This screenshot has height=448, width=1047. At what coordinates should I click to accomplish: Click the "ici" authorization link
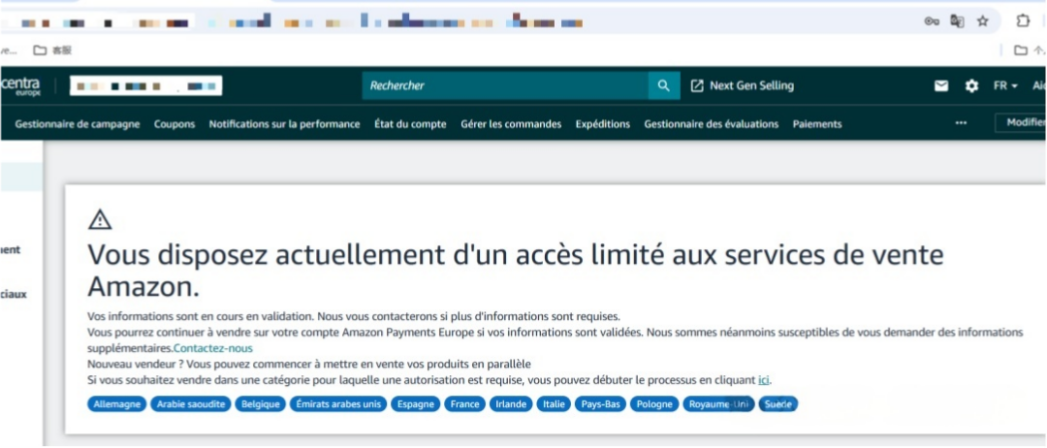[764, 380]
